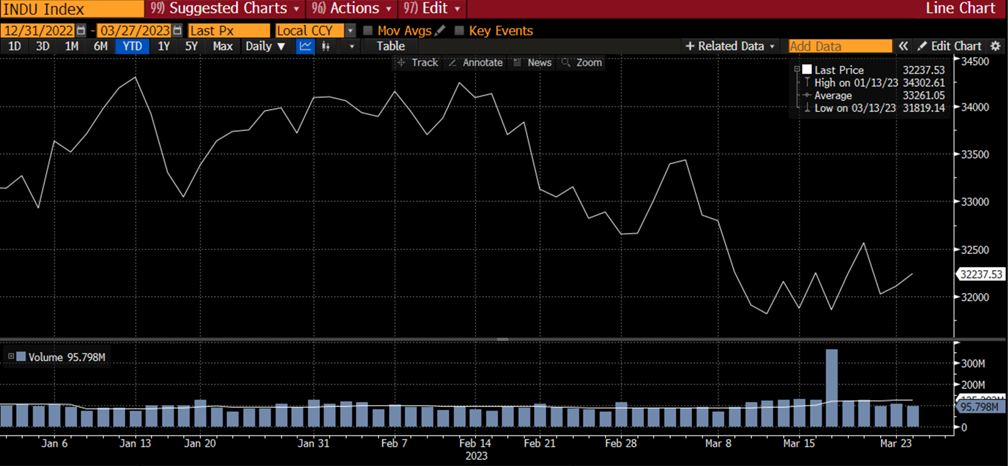Click the 95.798M volume axis label
Viewport: 1008px width, 466px height.
pyautogui.click(x=981, y=407)
